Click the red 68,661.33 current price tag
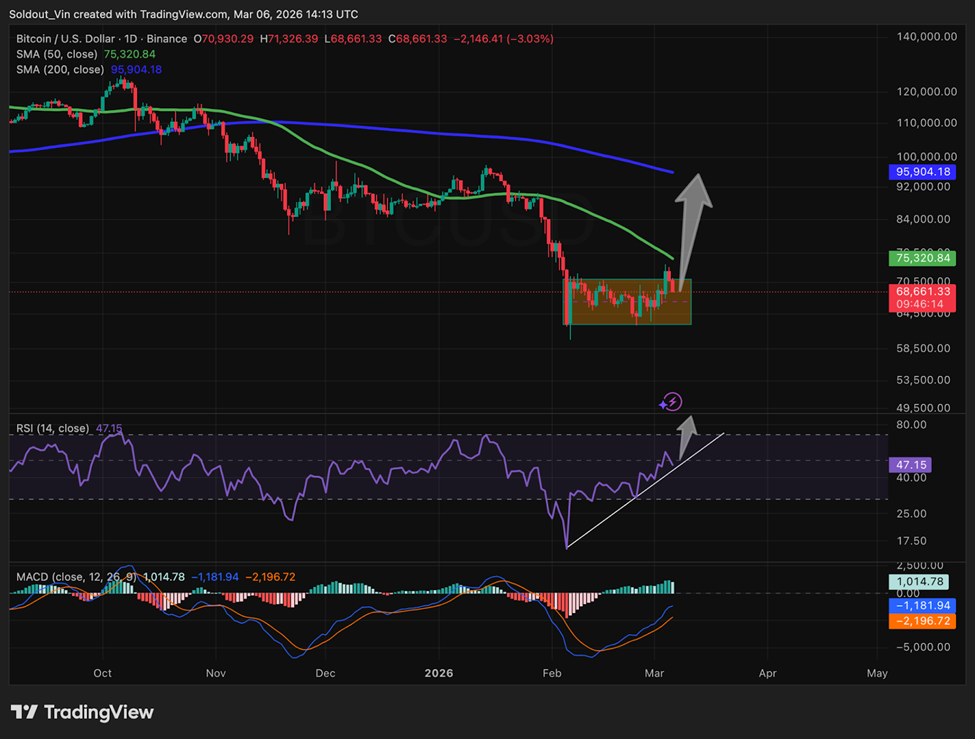This screenshot has height=739, width=975. (922, 291)
